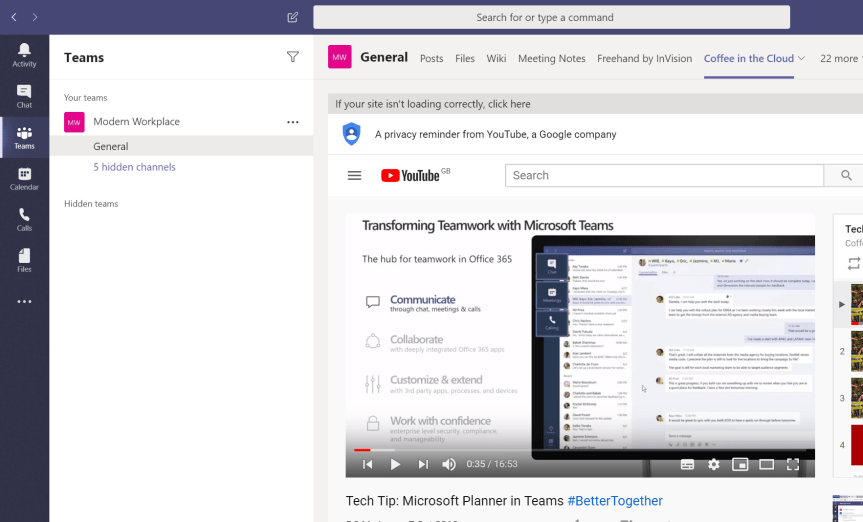Expand 5 hidden channels
Image resolution: width=863 pixels, height=522 pixels.
[x=134, y=167]
